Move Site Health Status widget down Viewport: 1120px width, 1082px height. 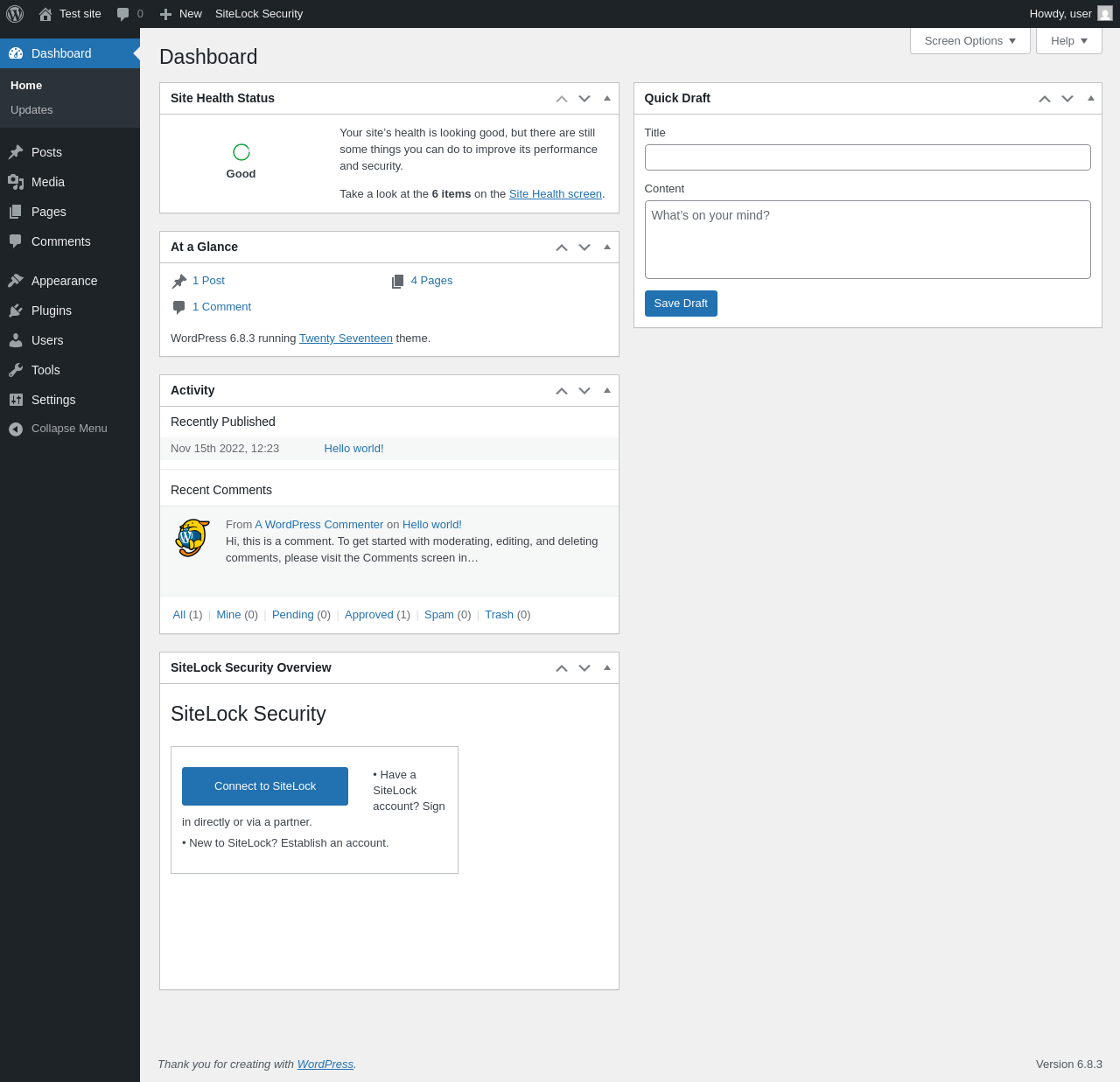[584, 99]
